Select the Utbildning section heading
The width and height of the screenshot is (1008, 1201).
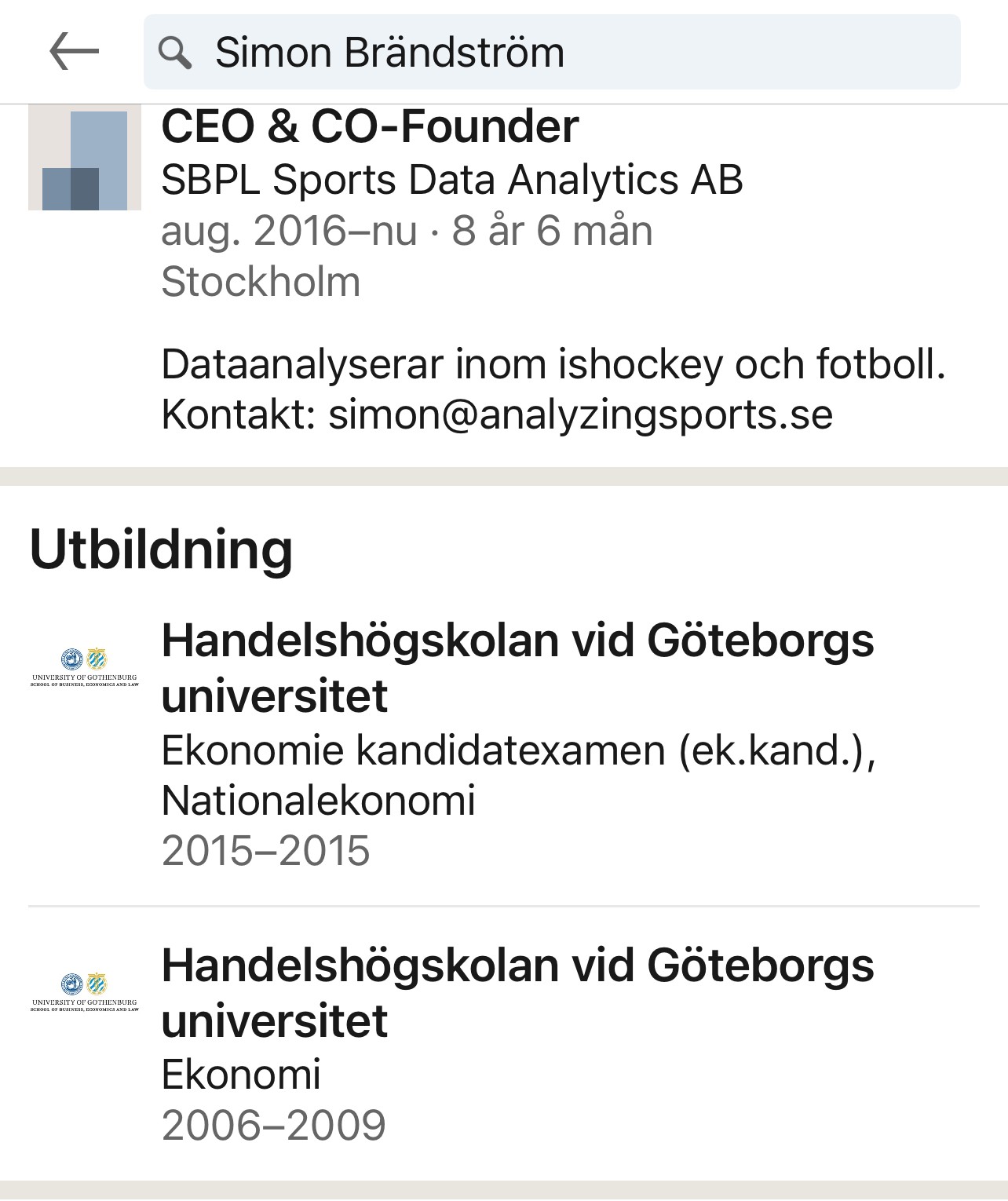[161, 549]
